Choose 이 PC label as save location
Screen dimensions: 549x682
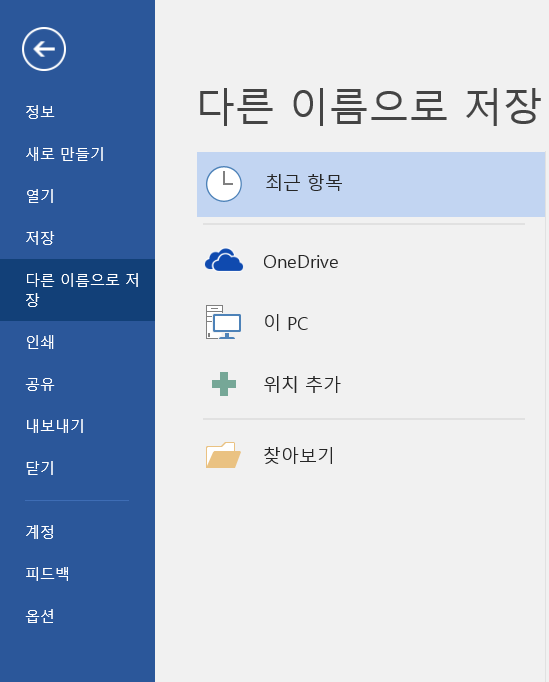coord(286,323)
